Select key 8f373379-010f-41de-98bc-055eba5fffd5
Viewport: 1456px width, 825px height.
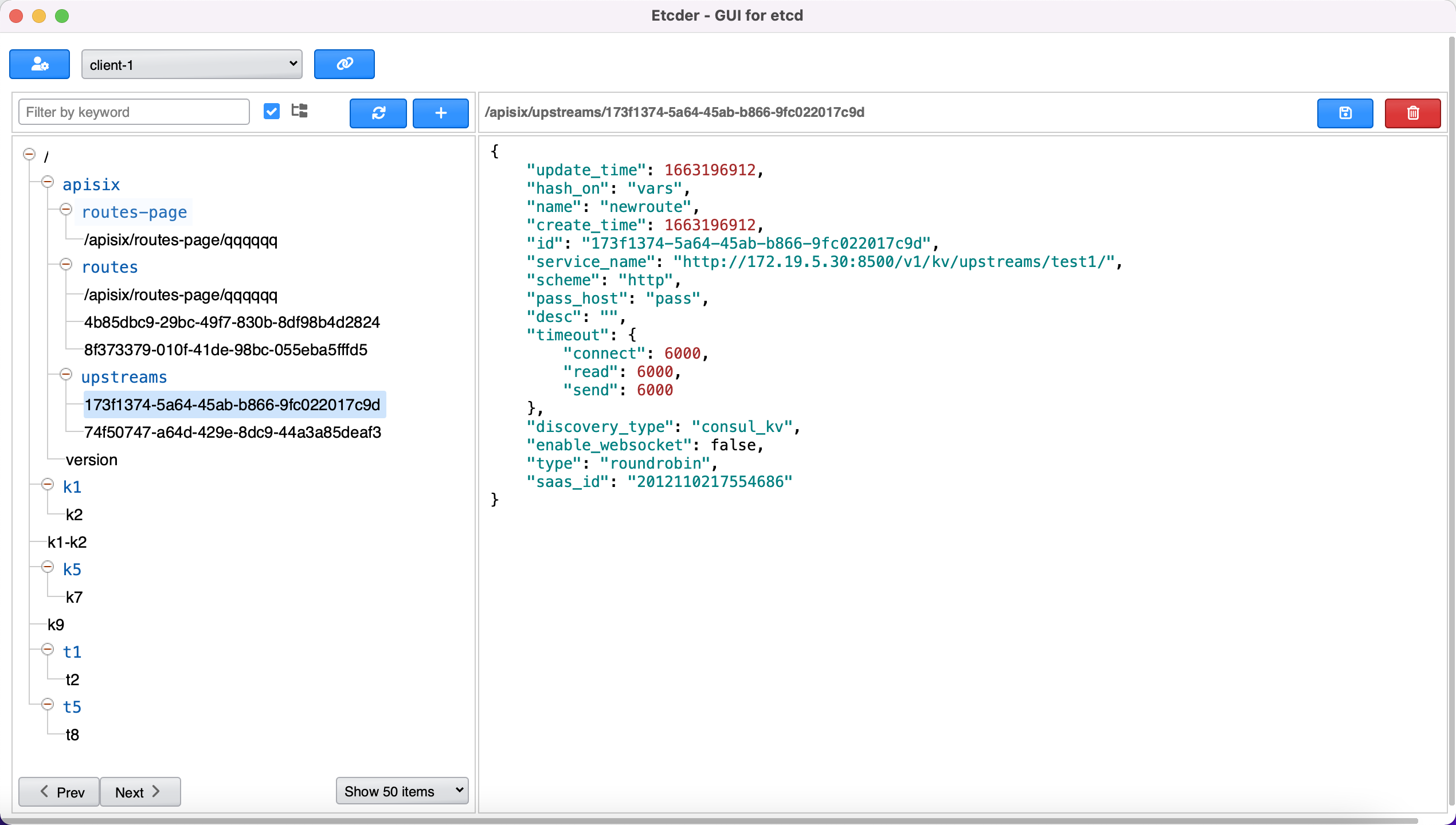226,350
